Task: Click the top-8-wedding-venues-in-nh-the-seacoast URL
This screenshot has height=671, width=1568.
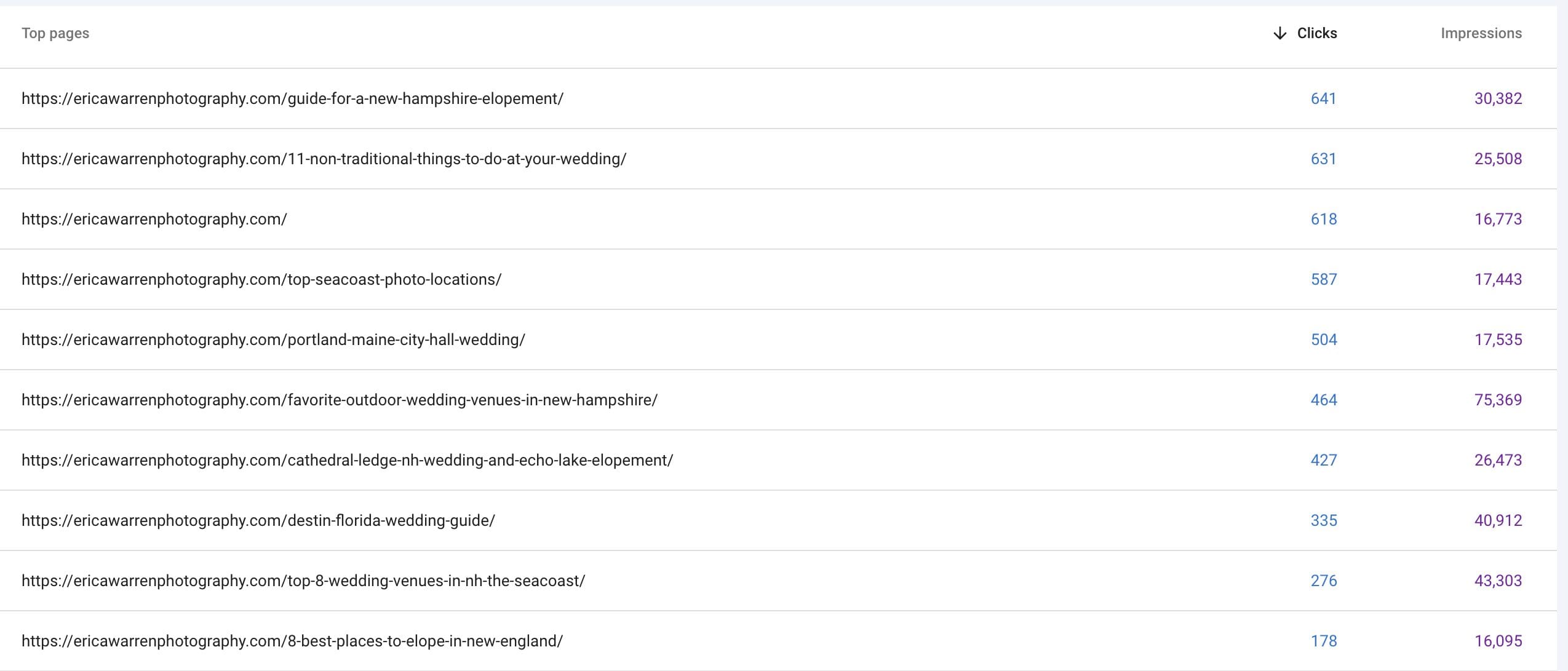Action: [x=303, y=581]
